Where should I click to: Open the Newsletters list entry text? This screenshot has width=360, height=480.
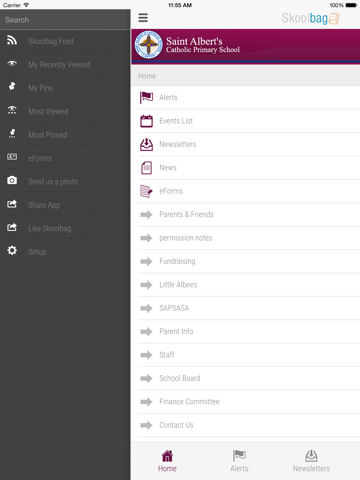pos(178,144)
